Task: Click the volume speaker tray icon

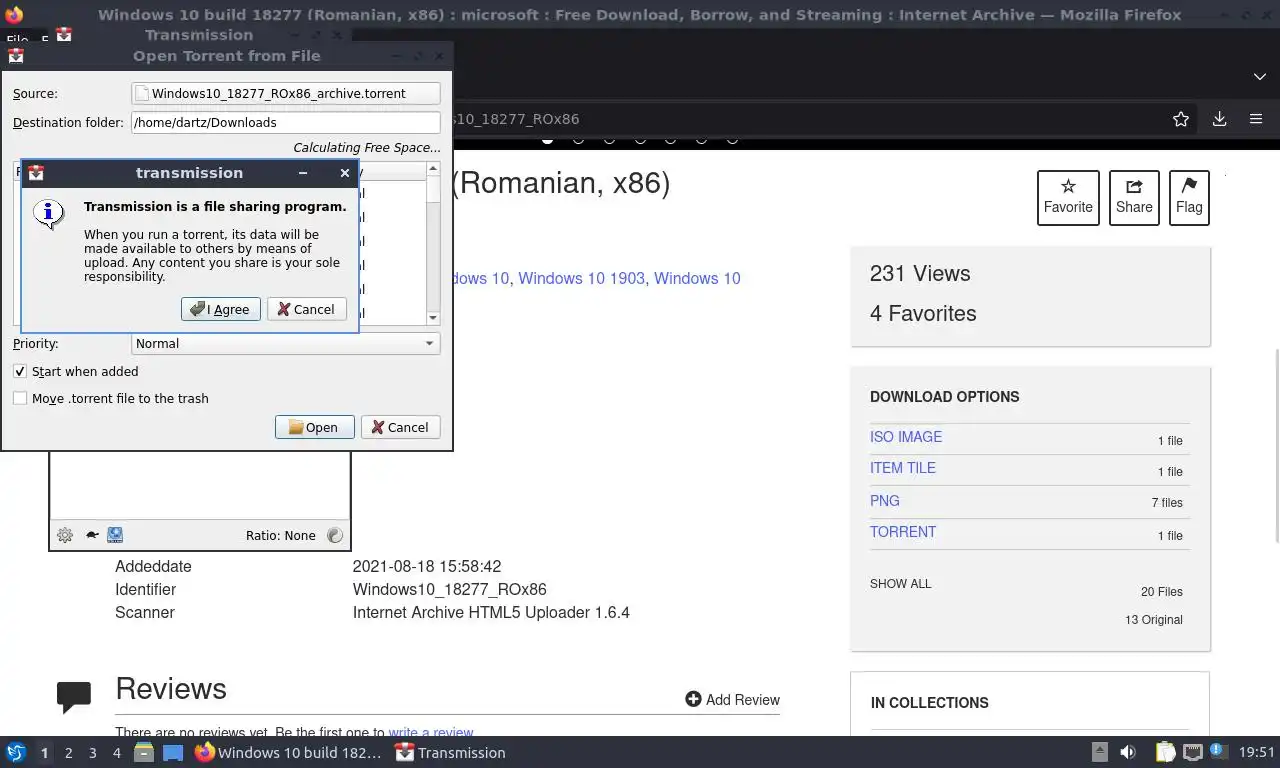Action: click(x=1128, y=752)
